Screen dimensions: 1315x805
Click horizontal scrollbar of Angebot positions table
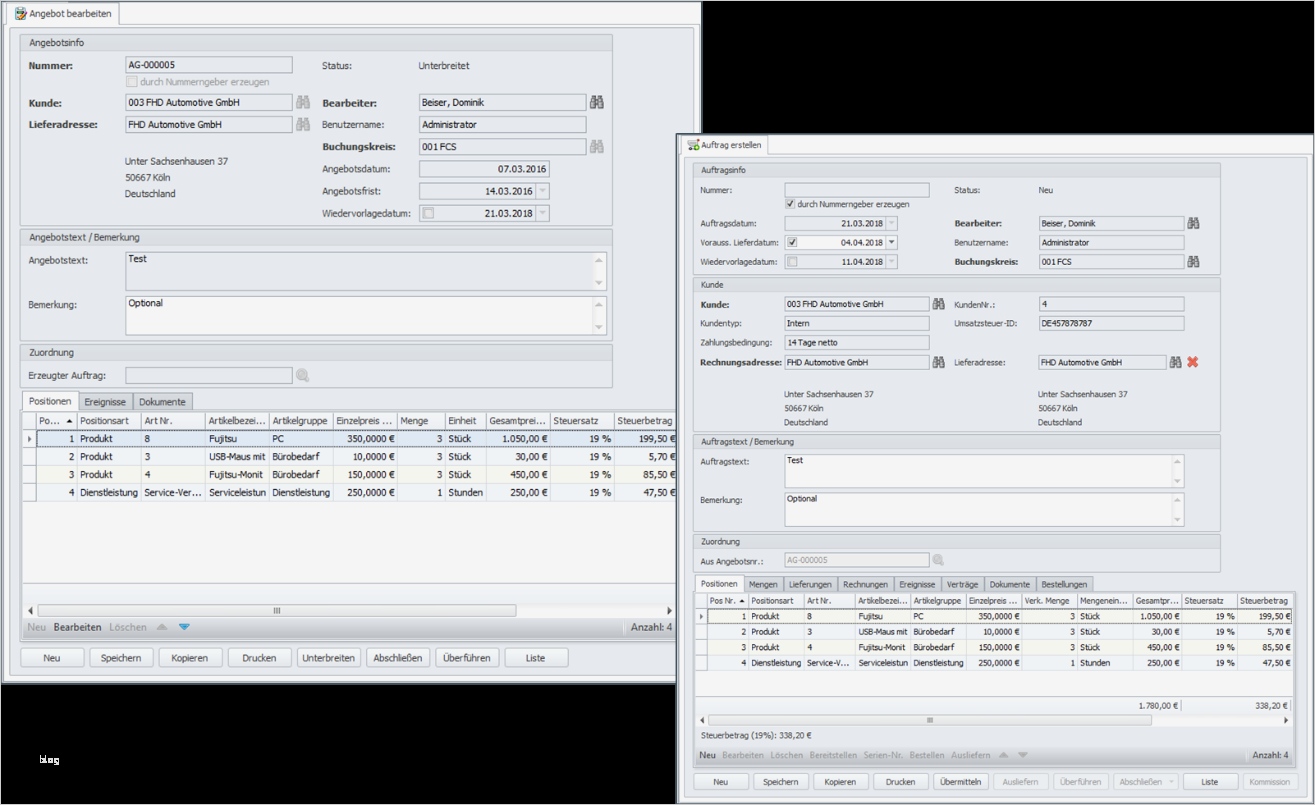coord(277,610)
